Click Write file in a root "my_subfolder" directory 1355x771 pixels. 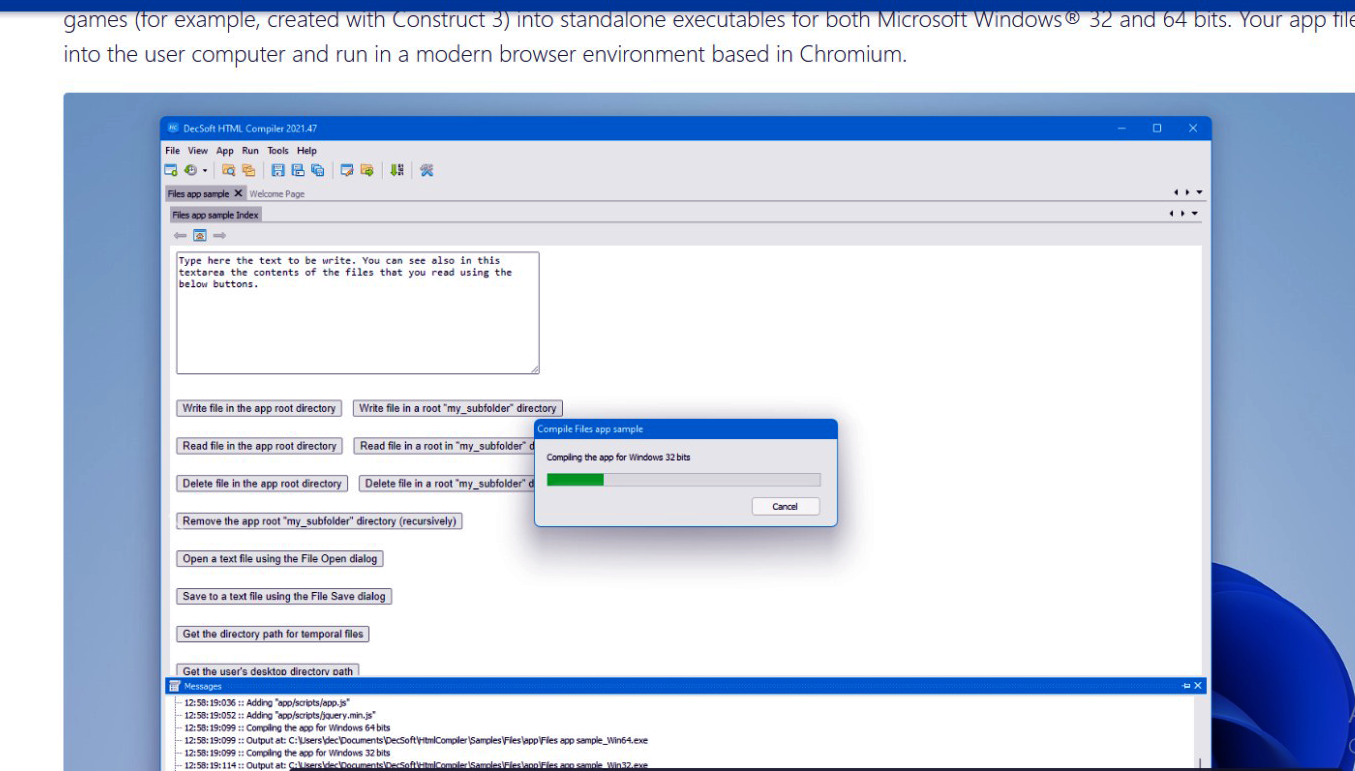tap(458, 408)
